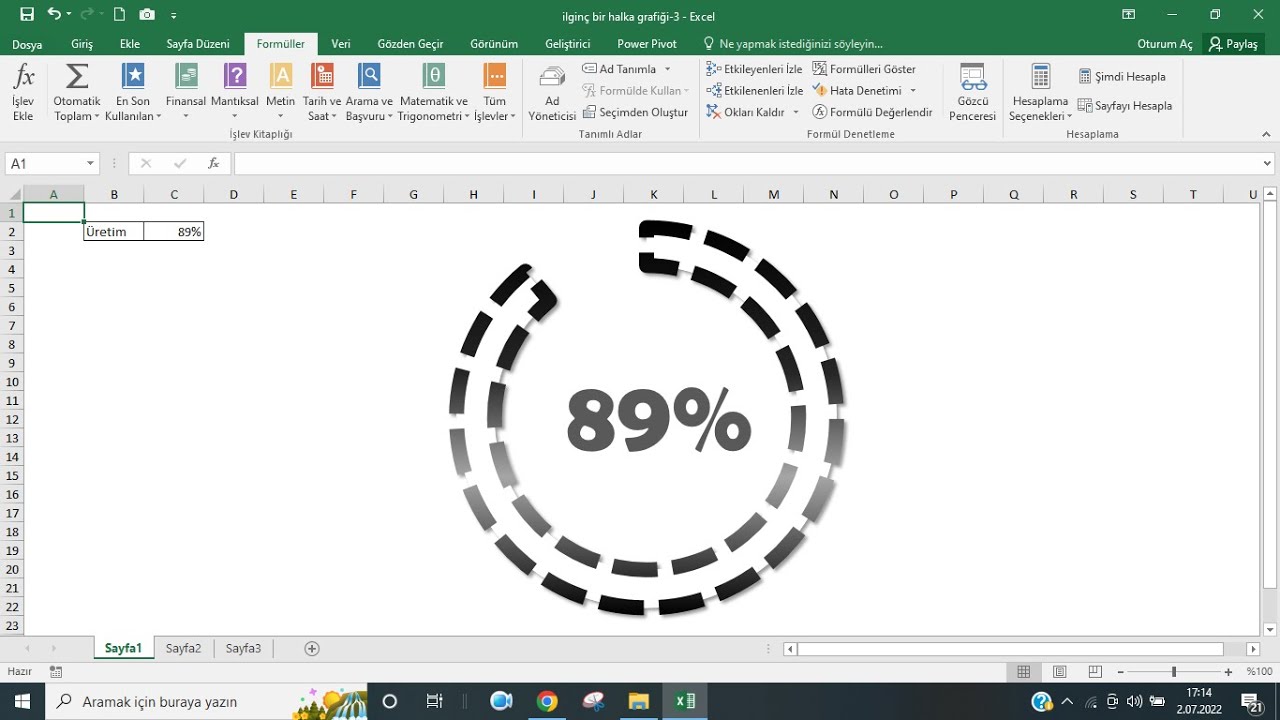Click the camera icon in quick access toolbar
Image resolution: width=1280 pixels, height=720 pixels.
[x=147, y=15]
